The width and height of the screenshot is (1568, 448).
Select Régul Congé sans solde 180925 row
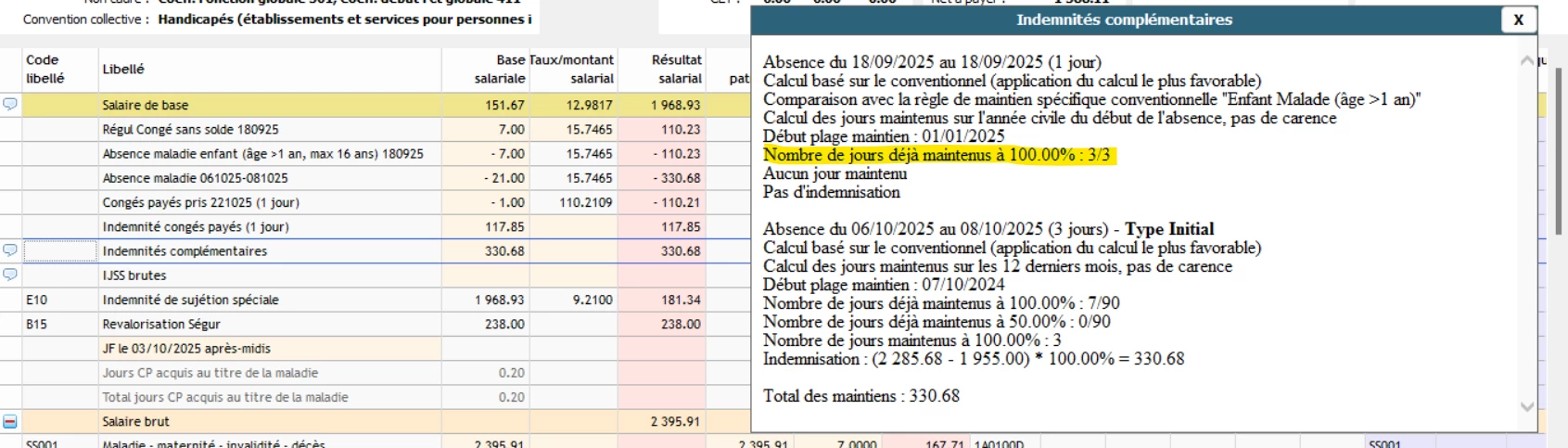190,130
